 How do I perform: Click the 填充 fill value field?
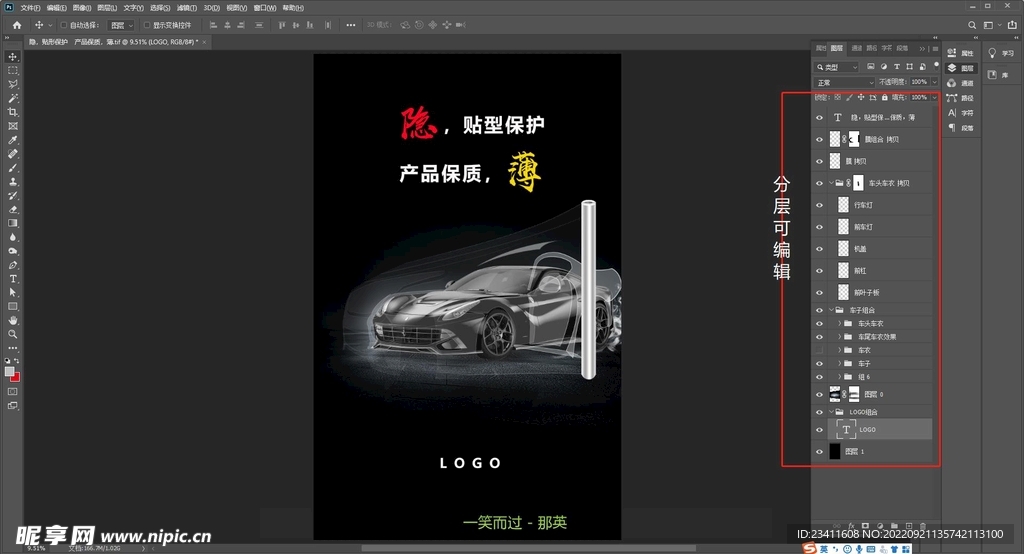[919, 97]
